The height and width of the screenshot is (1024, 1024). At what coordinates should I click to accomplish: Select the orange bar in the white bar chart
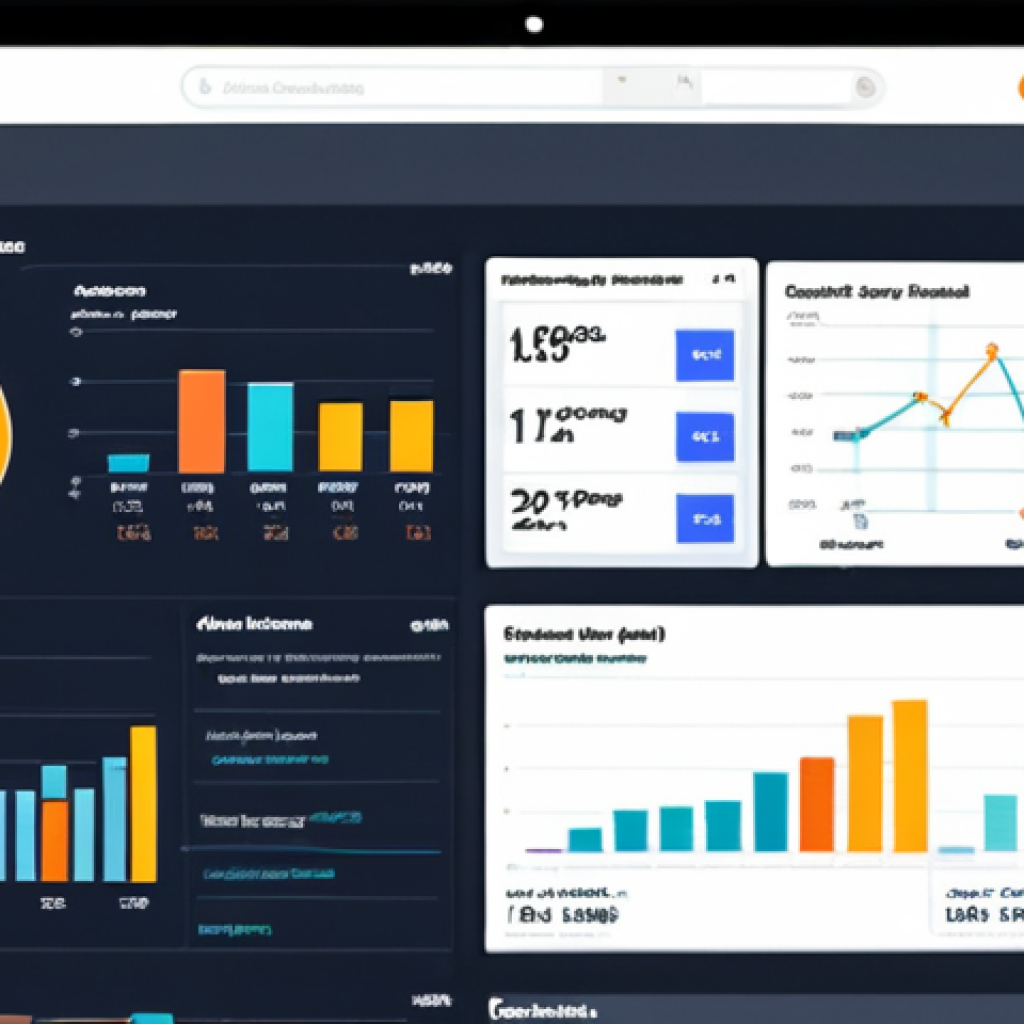pyautogui.click(x=817, y=804)
